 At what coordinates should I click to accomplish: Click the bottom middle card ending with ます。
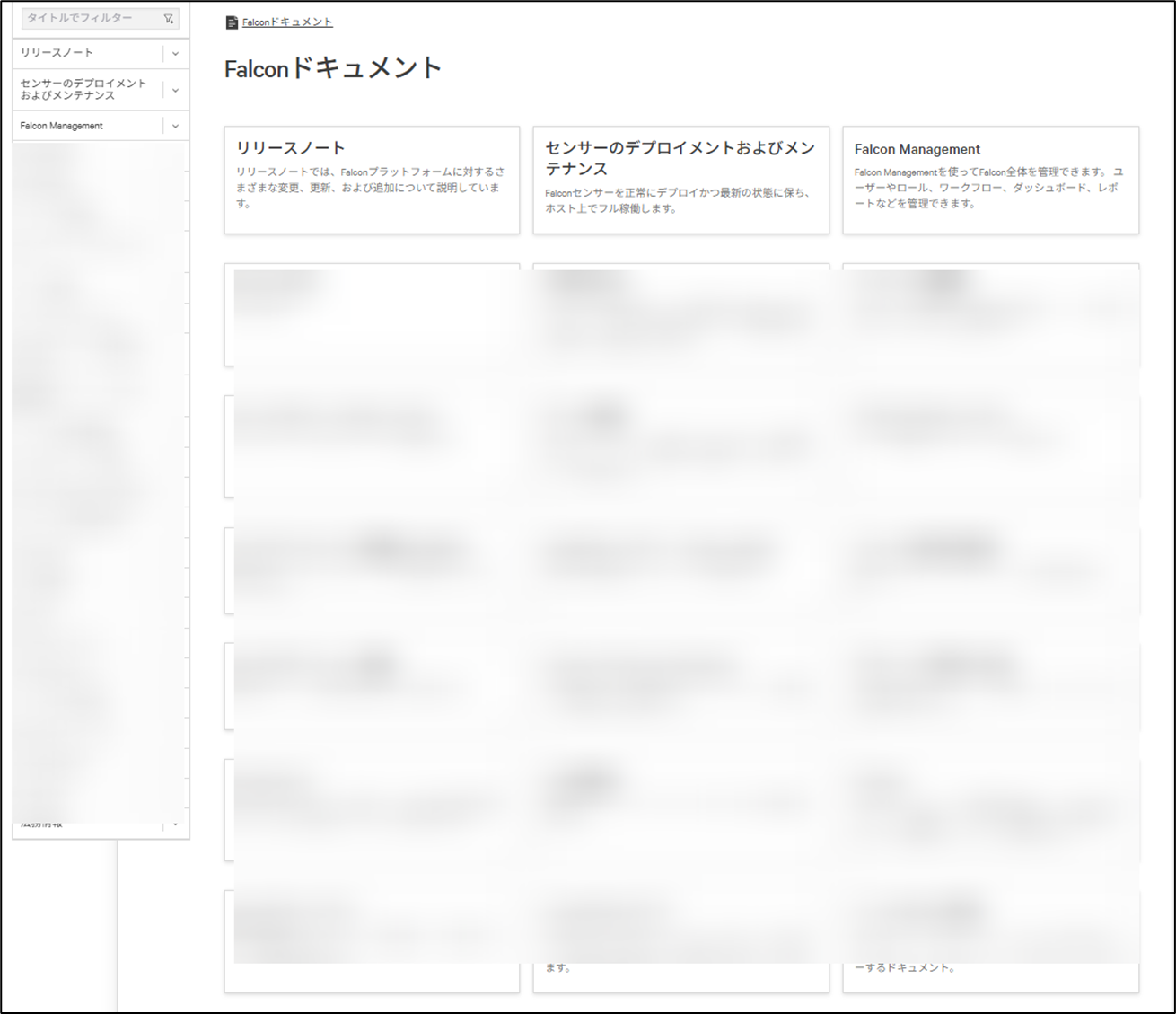point(558,968)
